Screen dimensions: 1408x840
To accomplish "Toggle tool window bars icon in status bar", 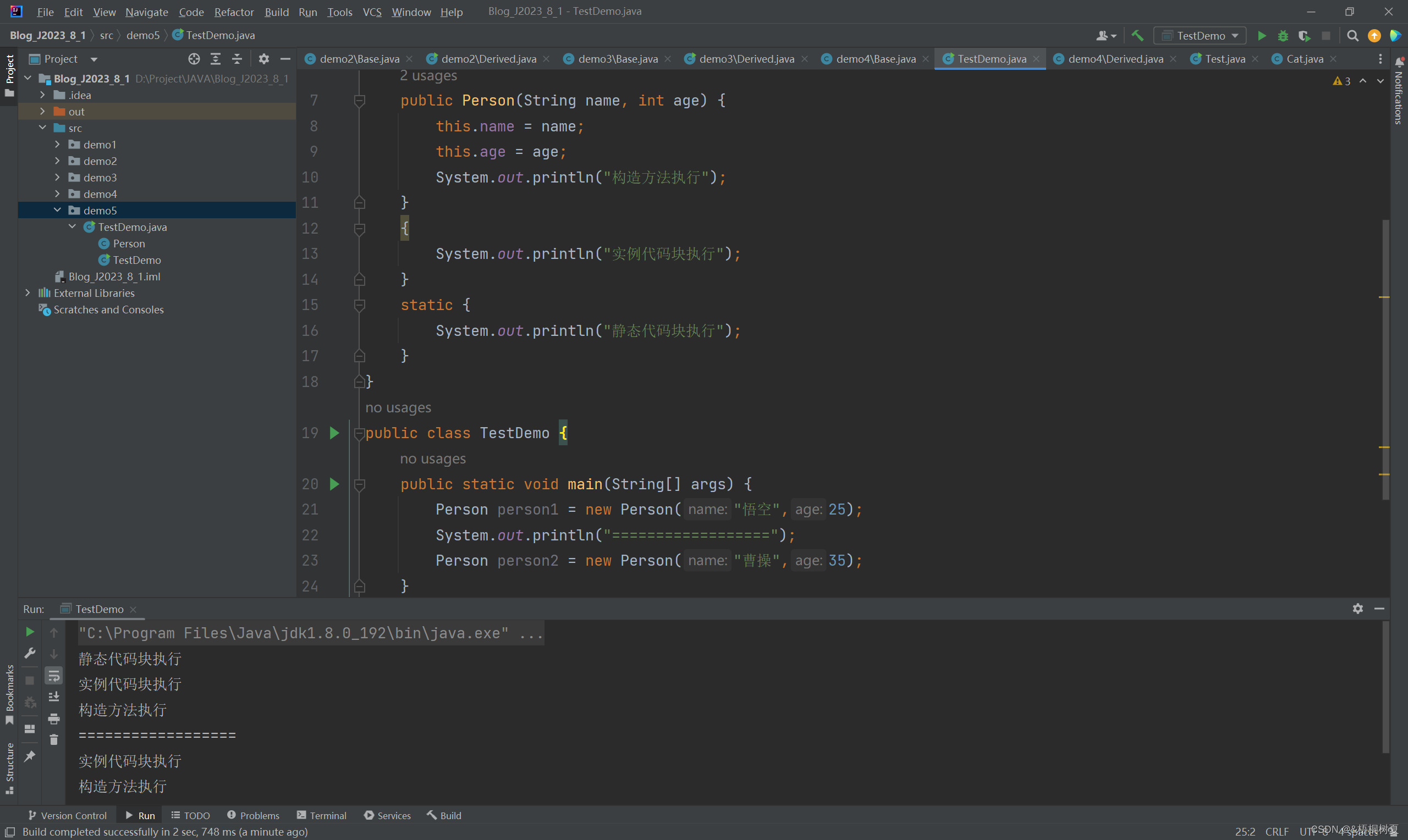I will [9, 832].
